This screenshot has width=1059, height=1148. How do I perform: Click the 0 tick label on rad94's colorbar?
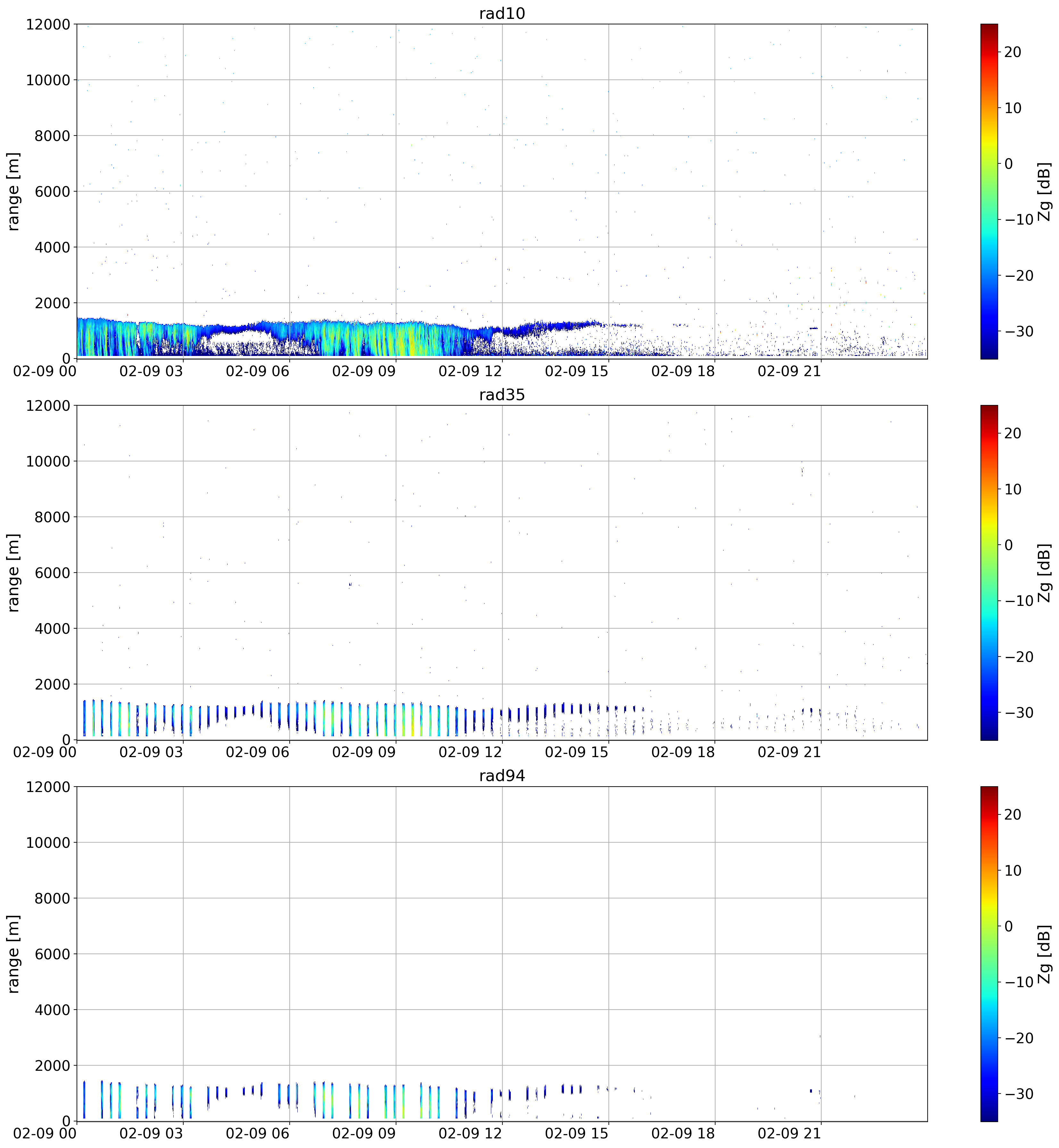coord(1009,926)
